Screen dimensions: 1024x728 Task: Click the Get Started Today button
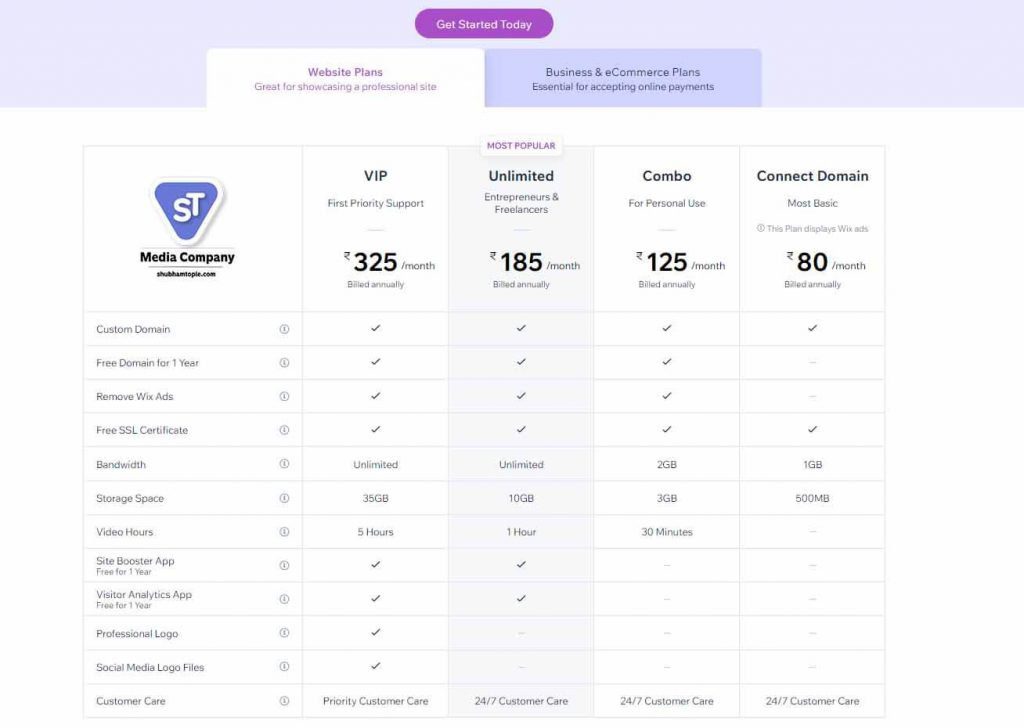(484, 24)
